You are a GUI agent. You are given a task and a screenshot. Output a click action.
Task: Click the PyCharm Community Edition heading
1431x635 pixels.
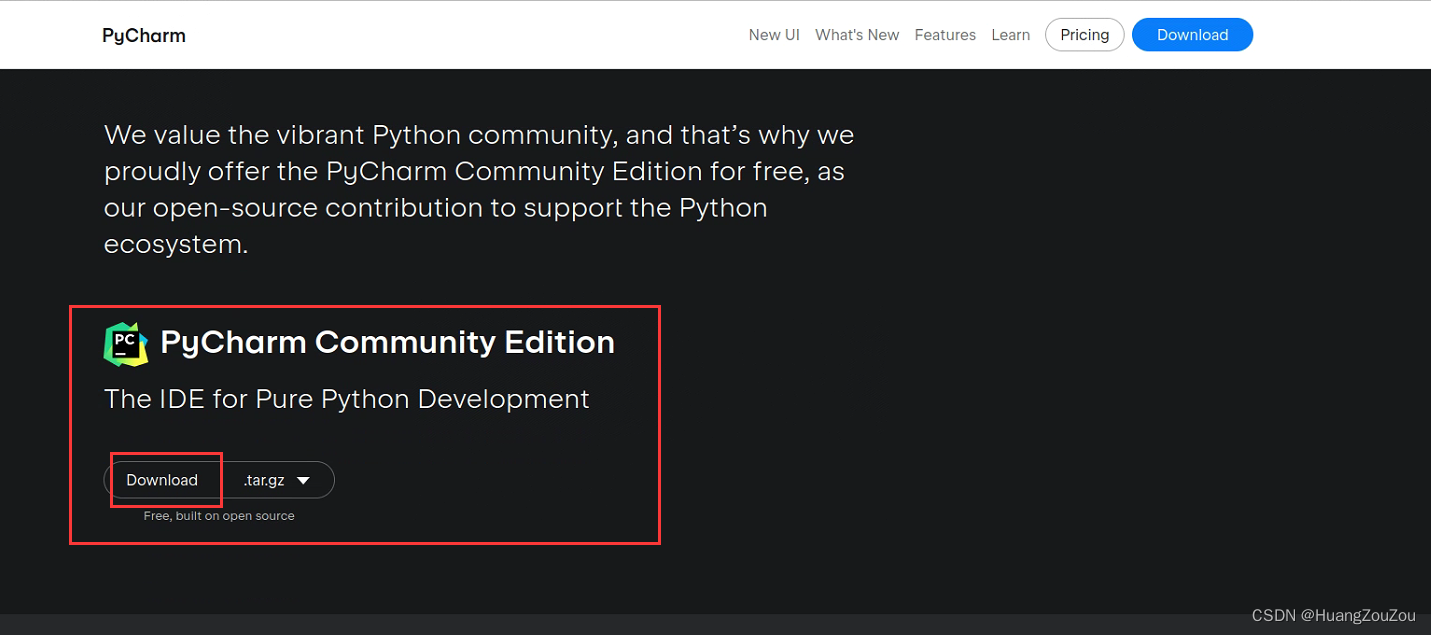pyautogui.click(x=387, y=342)
